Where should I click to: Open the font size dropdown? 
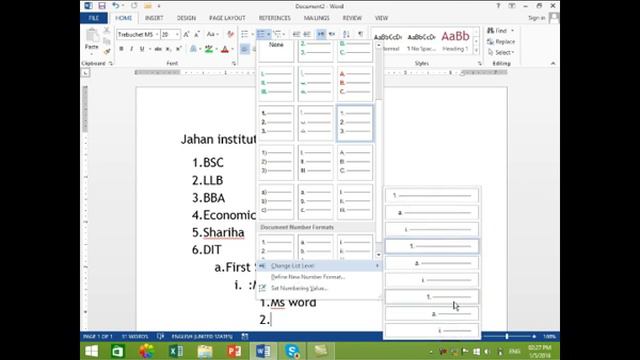[177, 34]
